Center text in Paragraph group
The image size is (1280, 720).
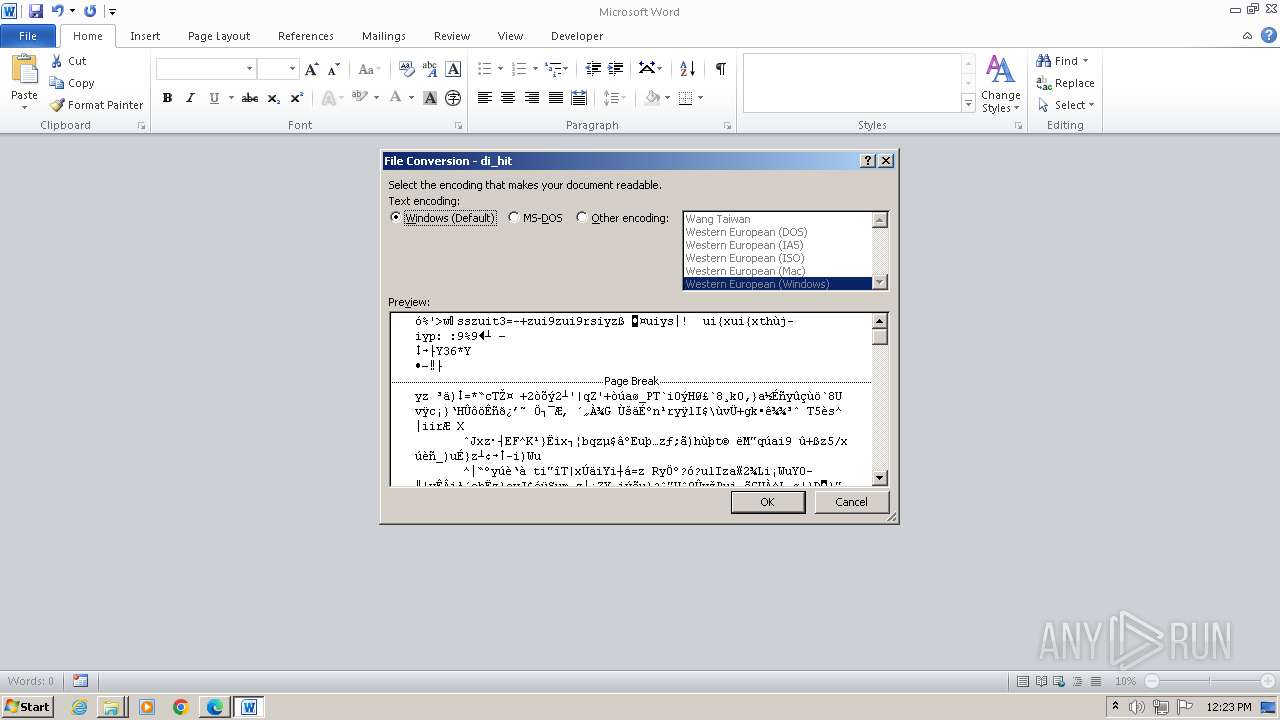click(x=508, y=98)
